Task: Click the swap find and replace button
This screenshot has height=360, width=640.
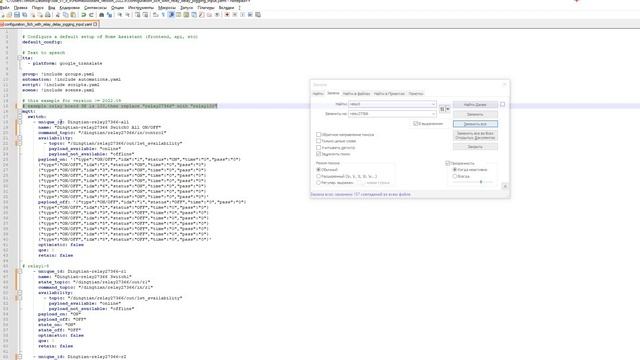Action: [x=442, y=109]
